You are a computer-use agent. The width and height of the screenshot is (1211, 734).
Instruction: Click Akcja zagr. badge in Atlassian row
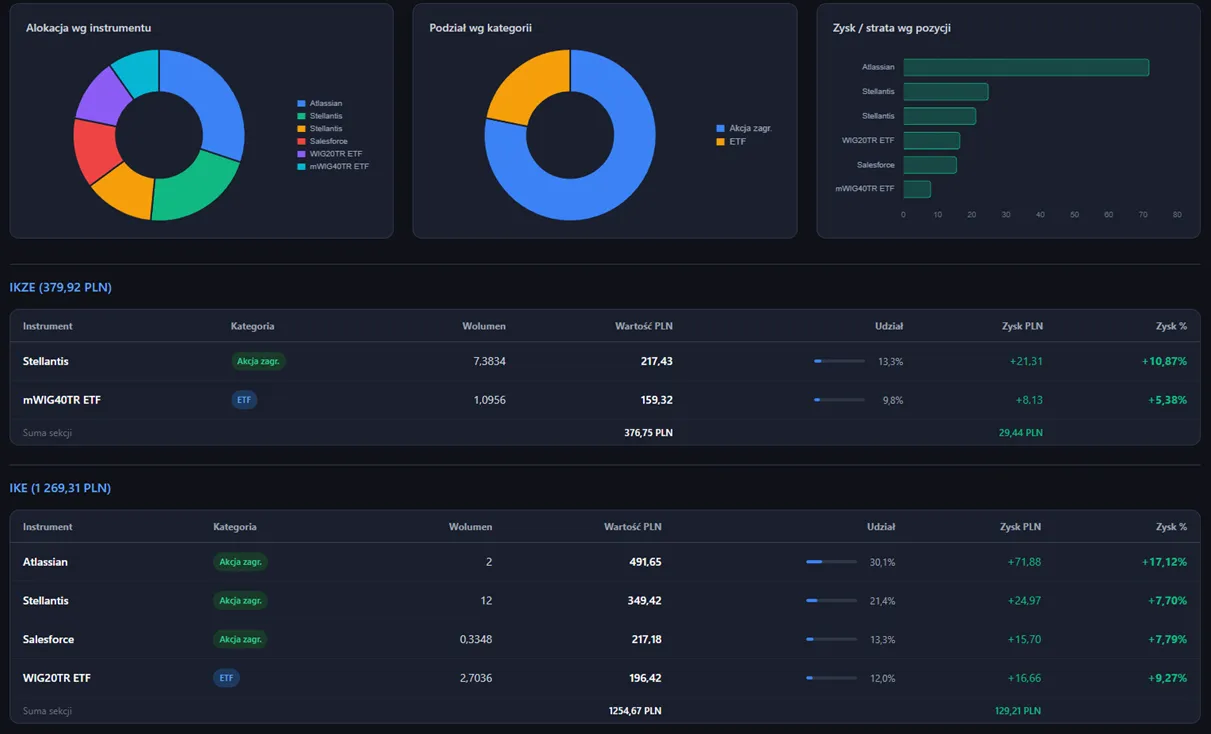240,562
